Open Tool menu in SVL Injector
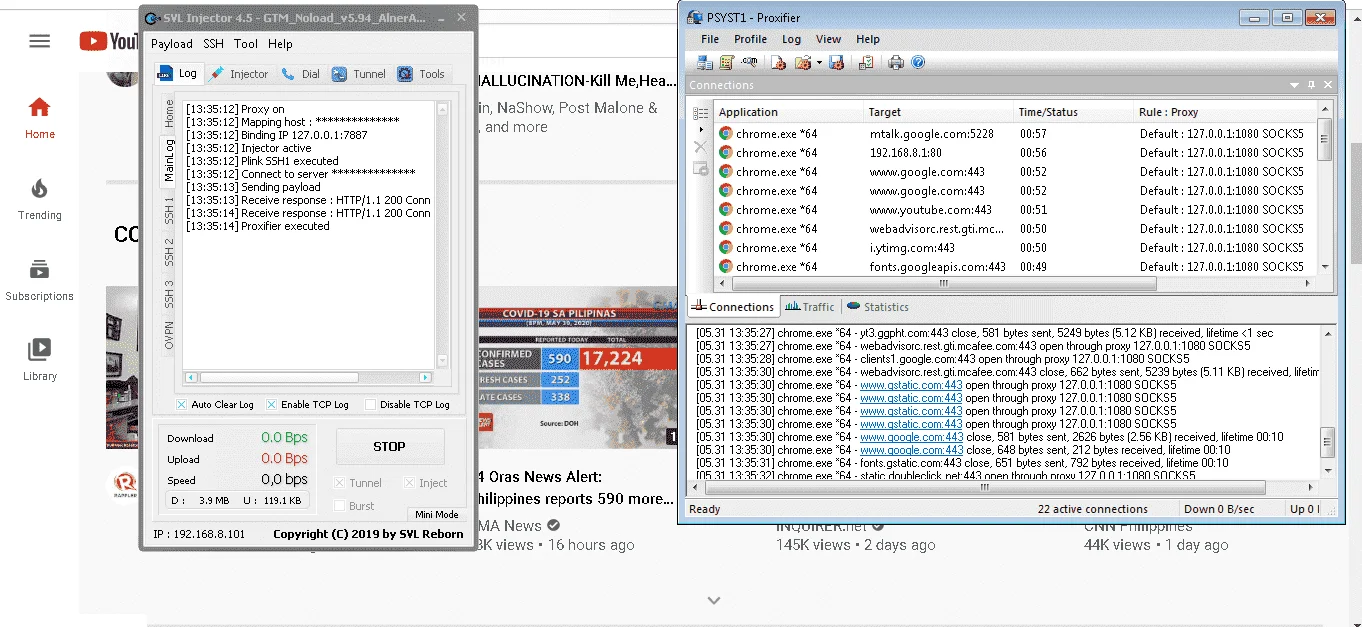This screenshot has width=1362, height=627. 246,44
